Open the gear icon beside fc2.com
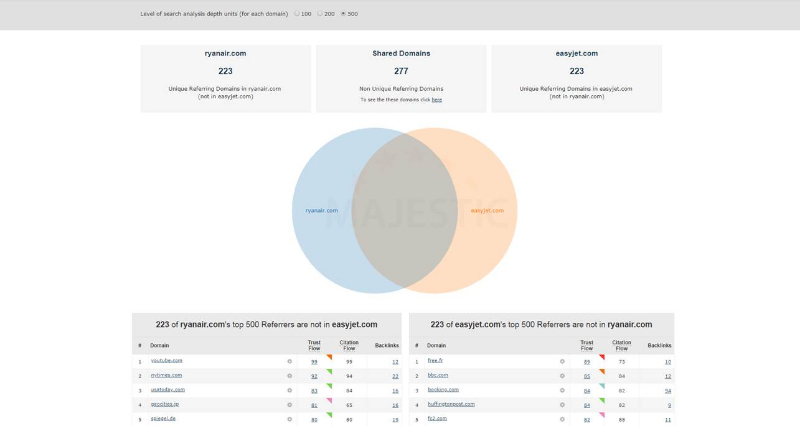Image resolution: width=800 pixels, height=426 pixels. (x=562, y=419)
